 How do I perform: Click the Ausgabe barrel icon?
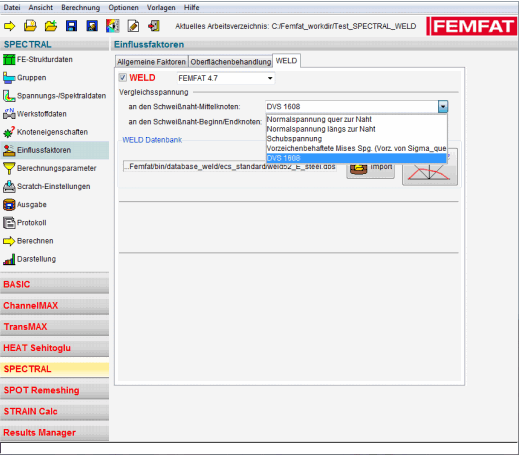coord(9,205)
